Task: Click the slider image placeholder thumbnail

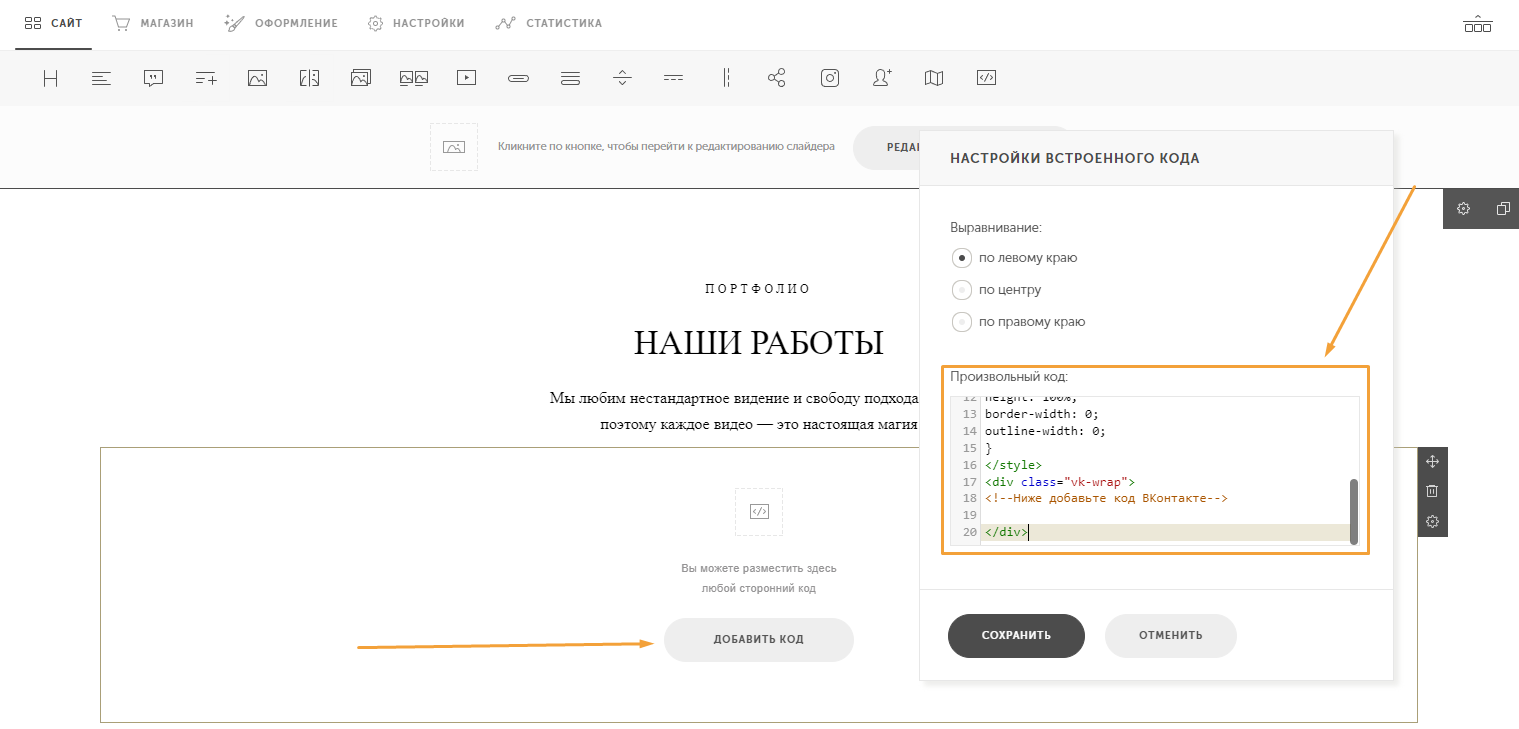Action: coord(454,147)
